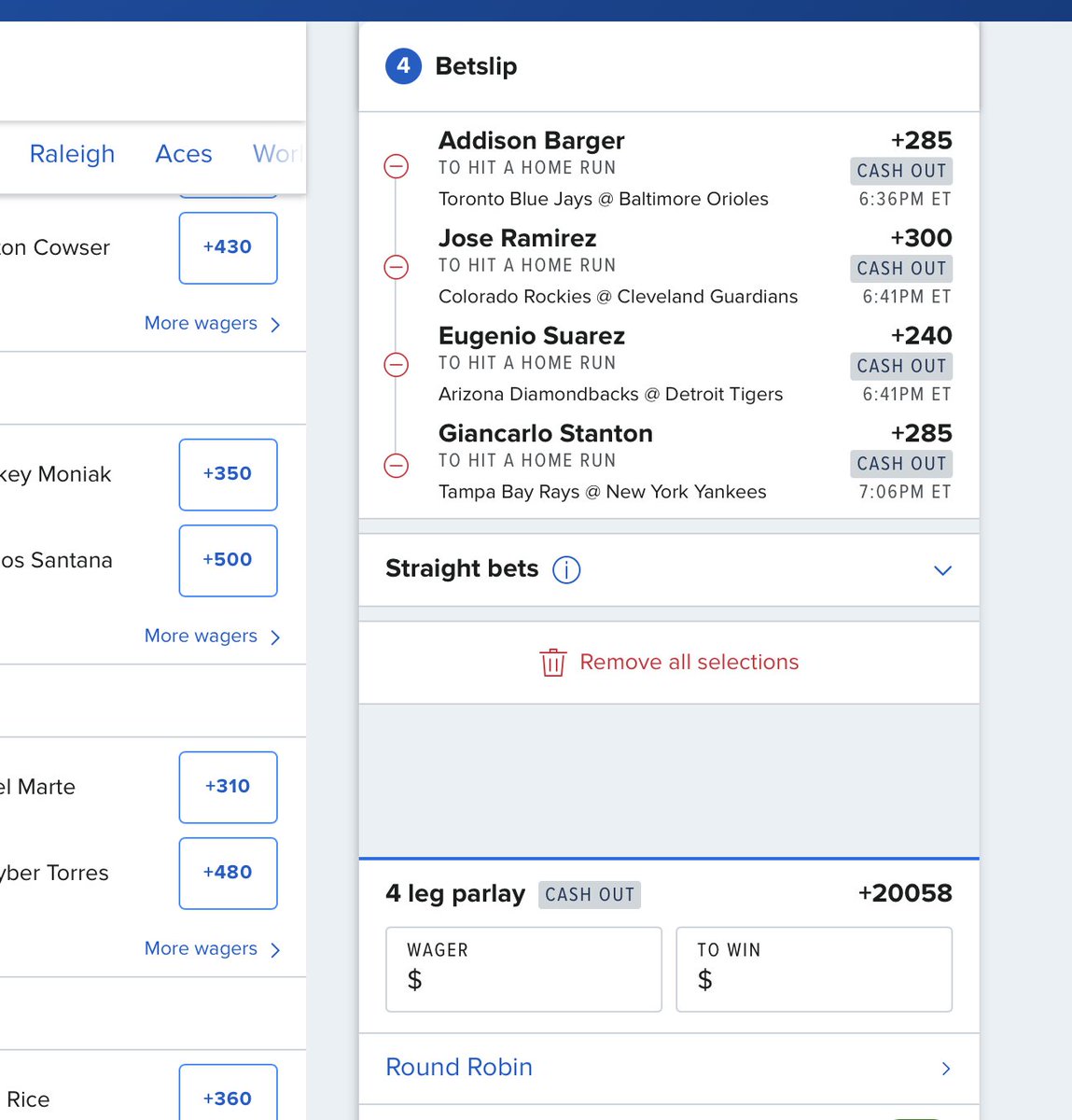Click Cash Out badge for Giancarlo Stanton
The width and height of the screenshot is (1072, 1120).
pos(901,464)
